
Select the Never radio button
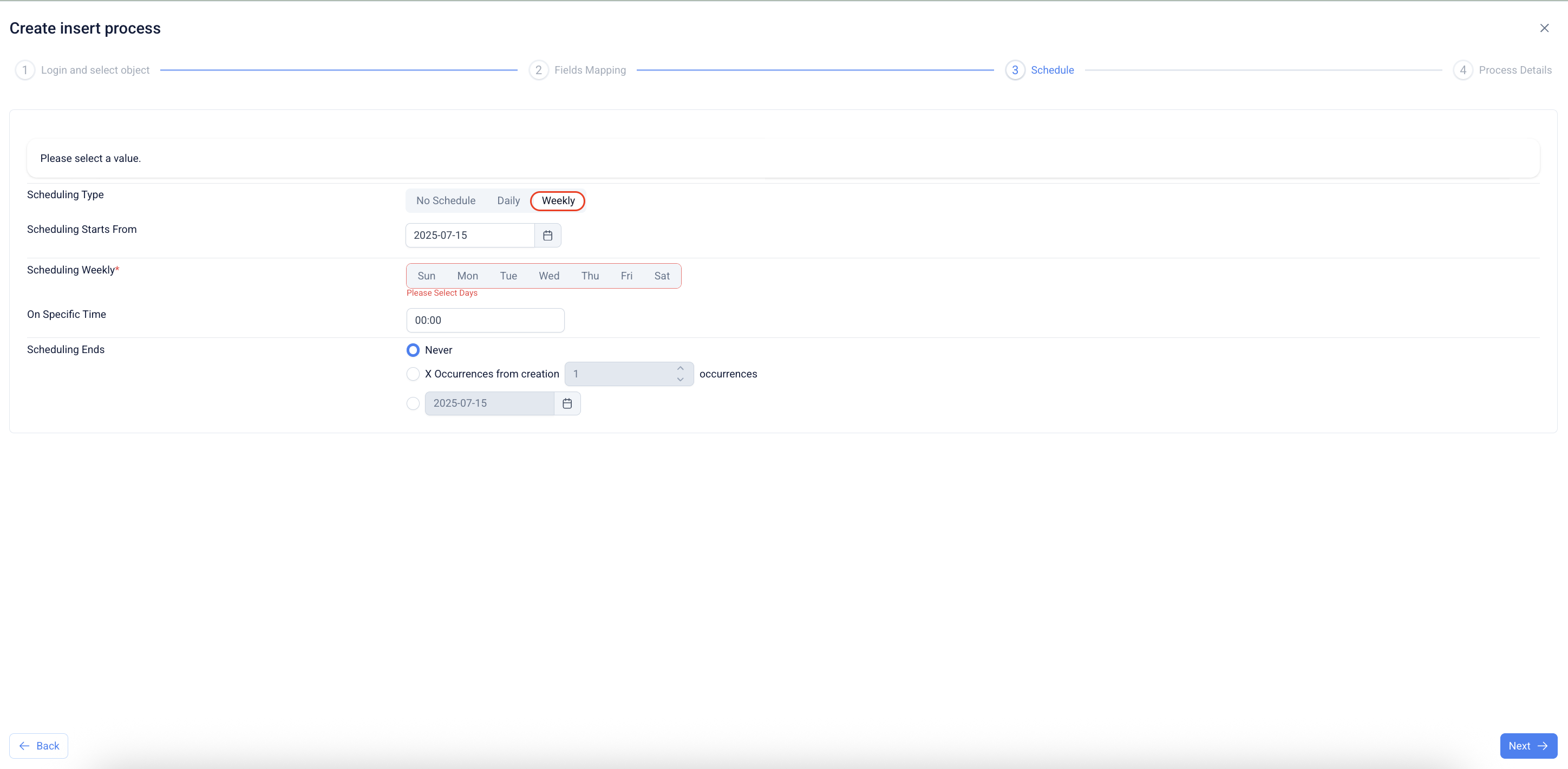coord(413,350)
